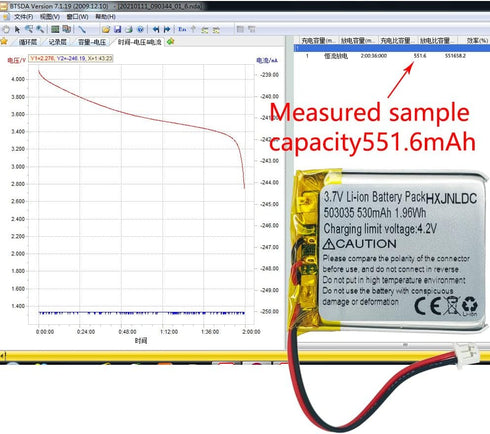Switch to the 记录层 tab
This screenshot has height=434, width=490.
(x=57, y=42)
